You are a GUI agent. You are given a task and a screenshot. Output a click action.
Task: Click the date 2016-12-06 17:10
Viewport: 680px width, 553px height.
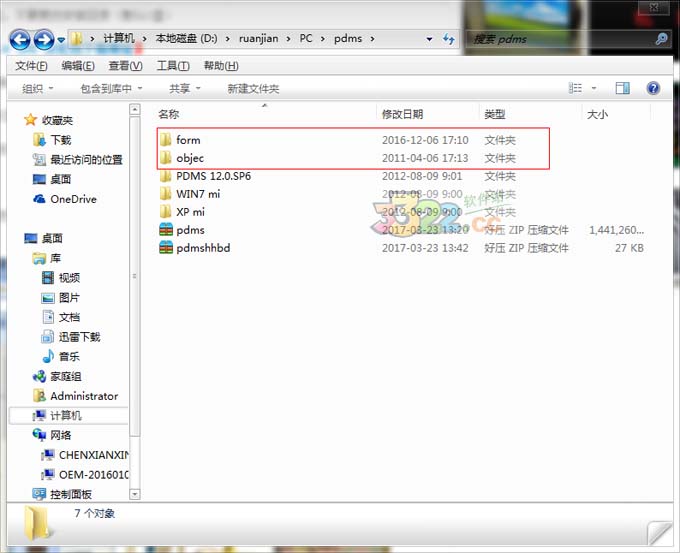425,140
